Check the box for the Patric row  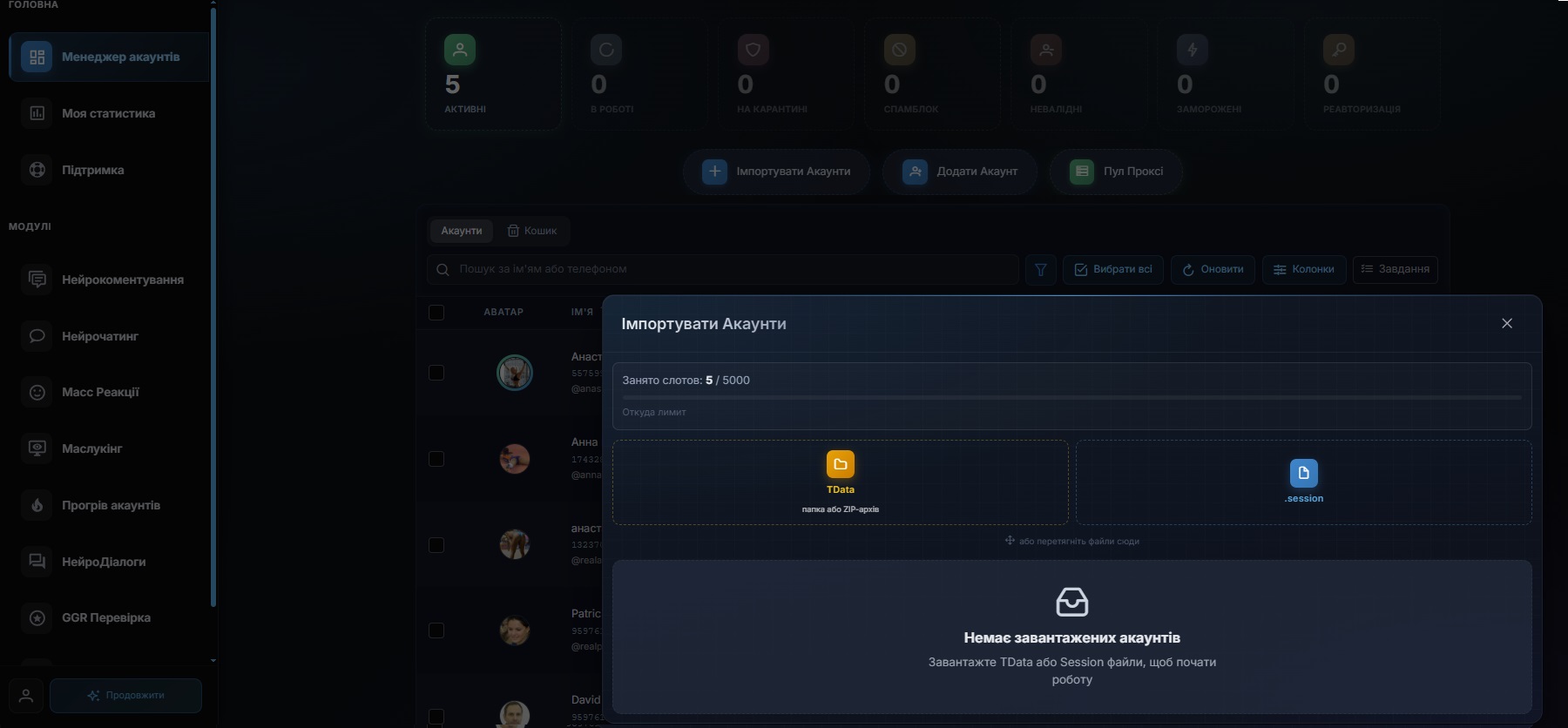[x=436, y=630]
